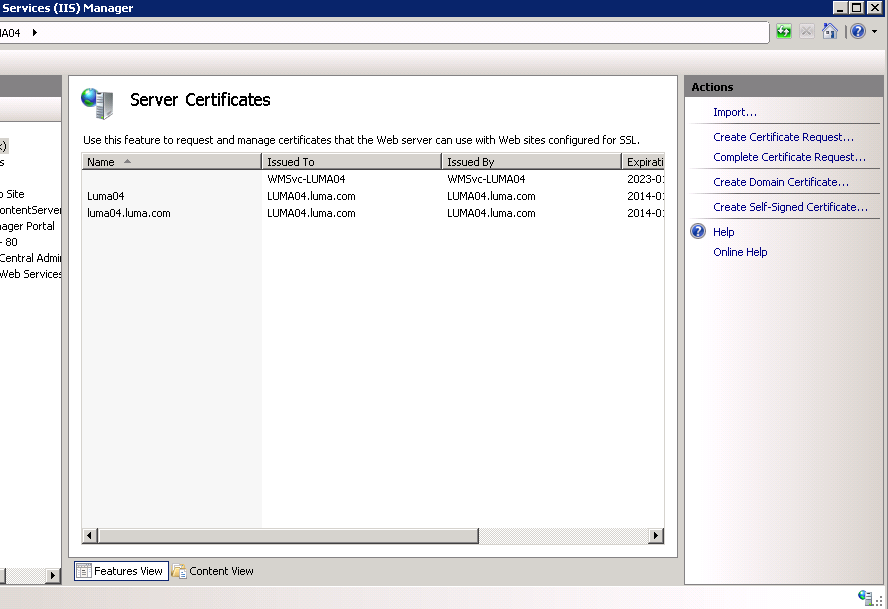The height and width of the screenshot is (609, 888).
Task: Click the Stop toolbar icon
Action: (x=806, y=31)
